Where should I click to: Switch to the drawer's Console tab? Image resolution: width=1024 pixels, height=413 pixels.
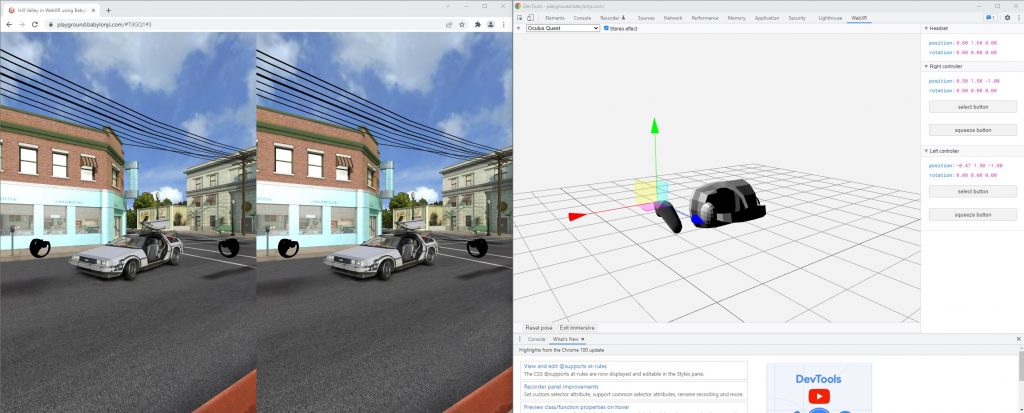click(536, 339)
